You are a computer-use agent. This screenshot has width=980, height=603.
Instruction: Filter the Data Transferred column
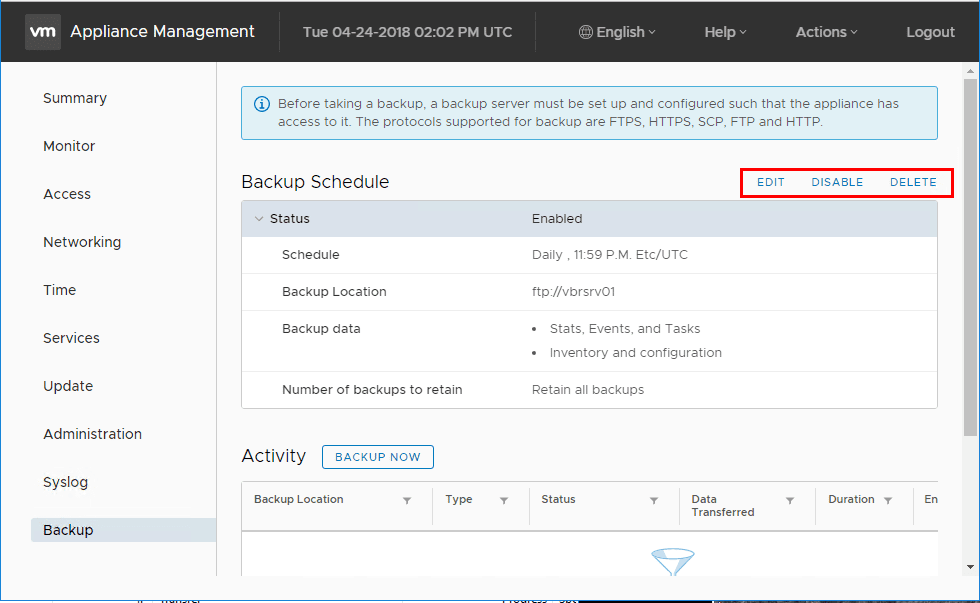[x=790, y=501]
